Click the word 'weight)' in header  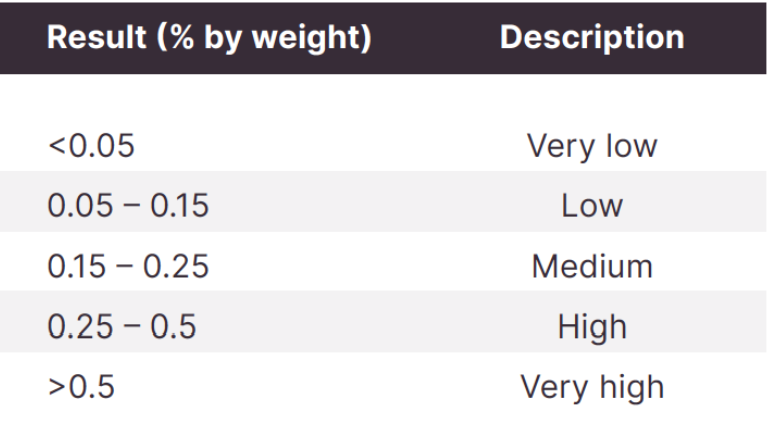point(311,38)
